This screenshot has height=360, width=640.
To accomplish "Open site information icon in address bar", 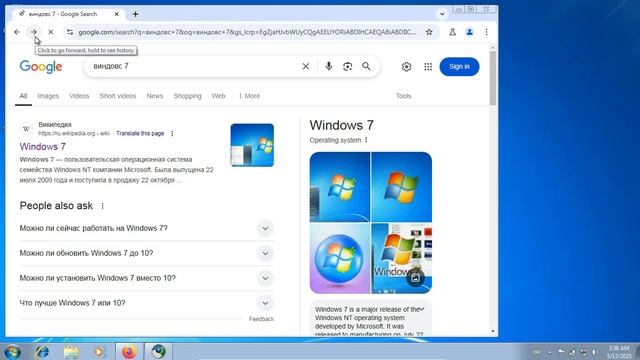I will tap(70, 32).
